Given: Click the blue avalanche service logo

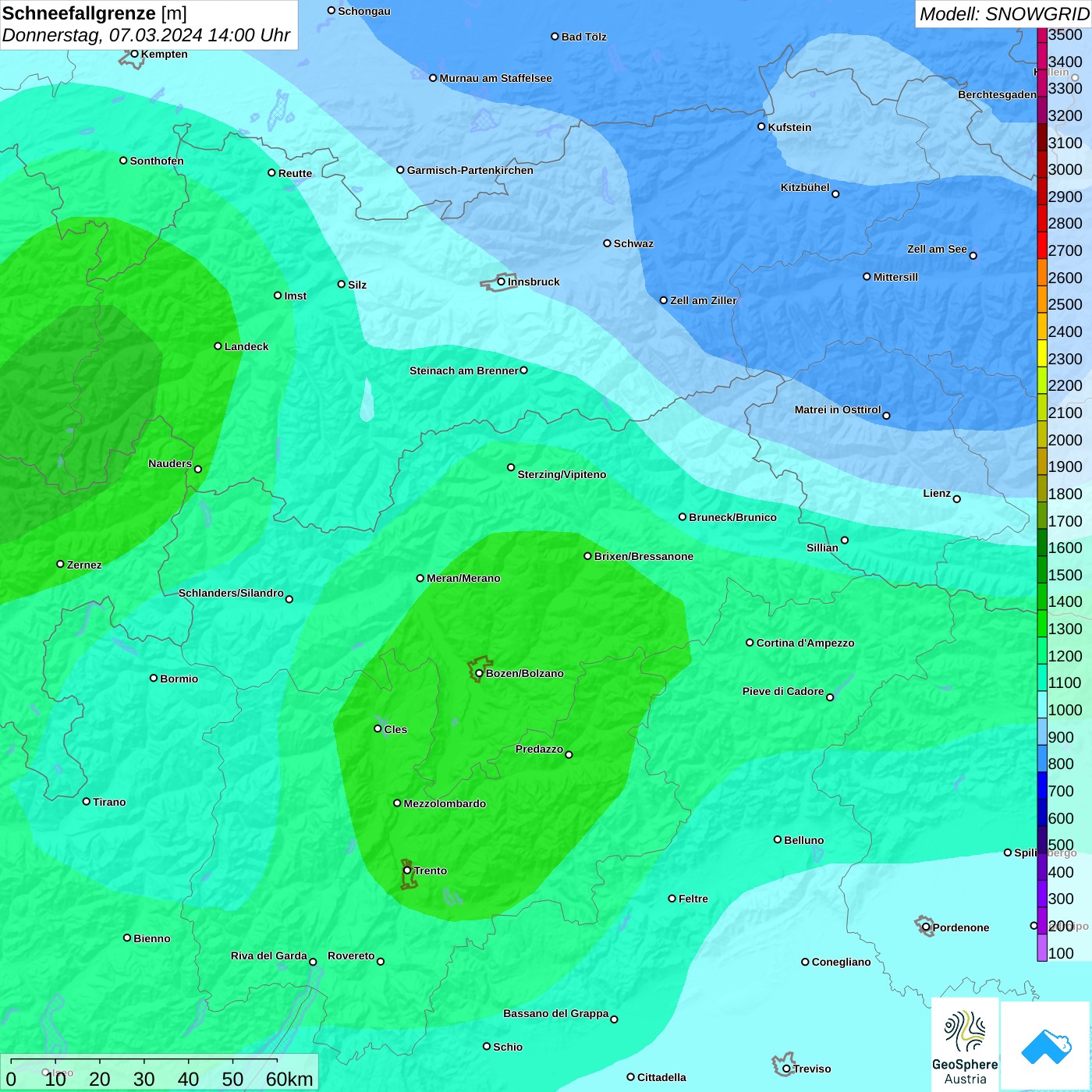Looking at the screenshot, I should point(1046,1047).
